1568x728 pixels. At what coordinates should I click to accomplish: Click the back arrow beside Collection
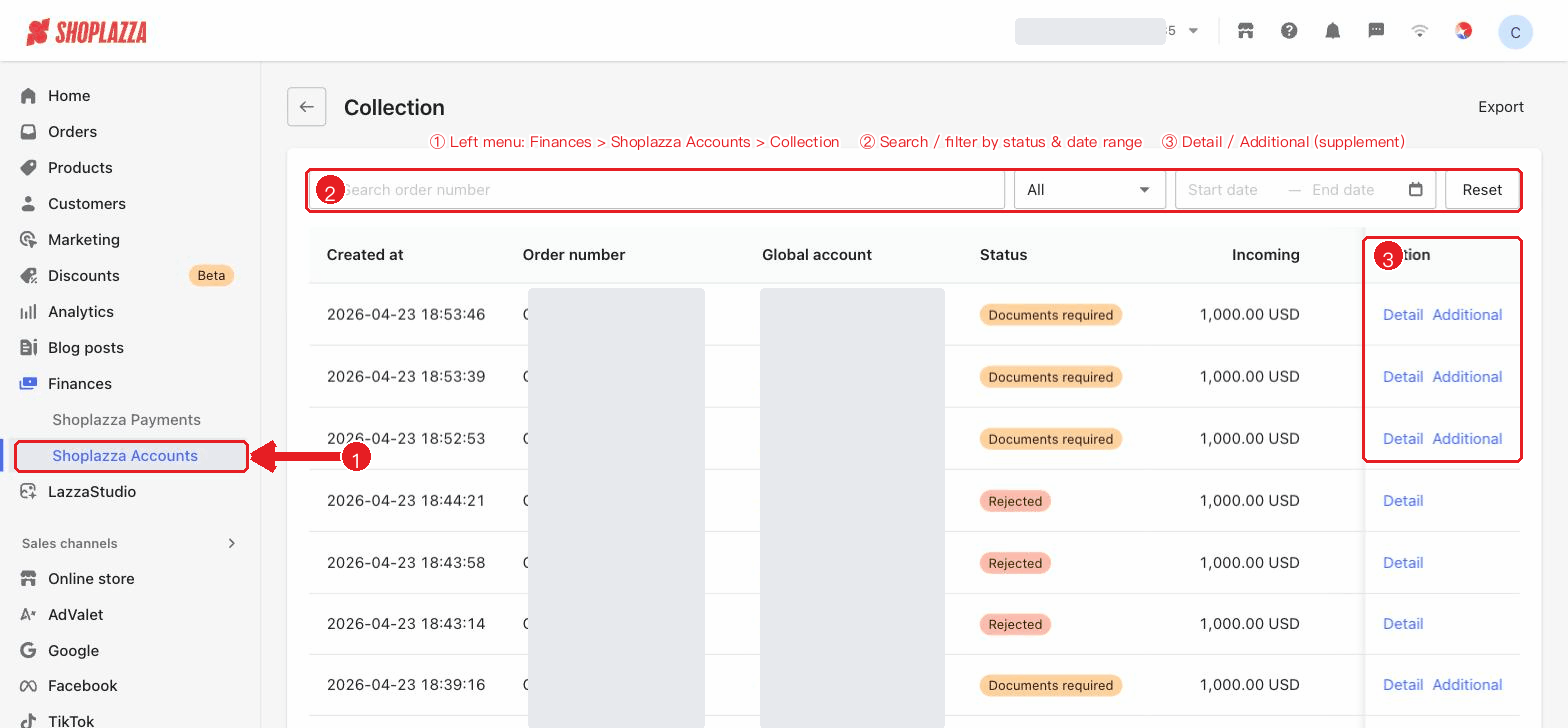click(306, 107)
